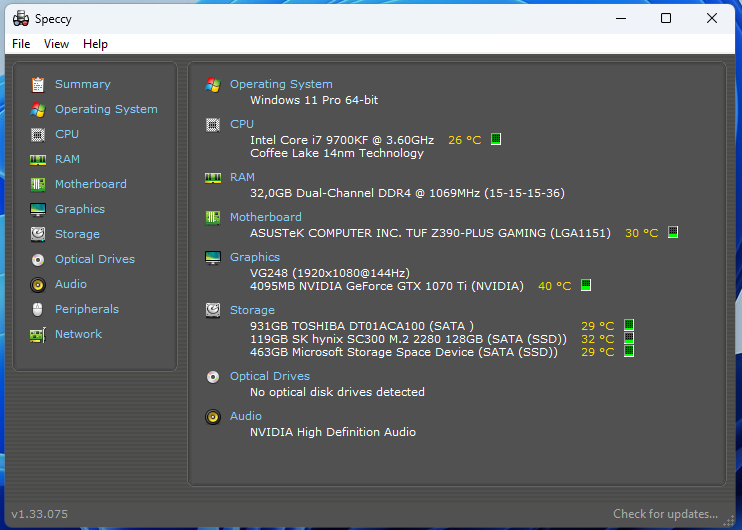Image resolution: width=742 pixels, height=530 pixels.
Task: Click the Summary clipboard icon in sidebar
Action: pyautogui.click(x=38, y=85)
